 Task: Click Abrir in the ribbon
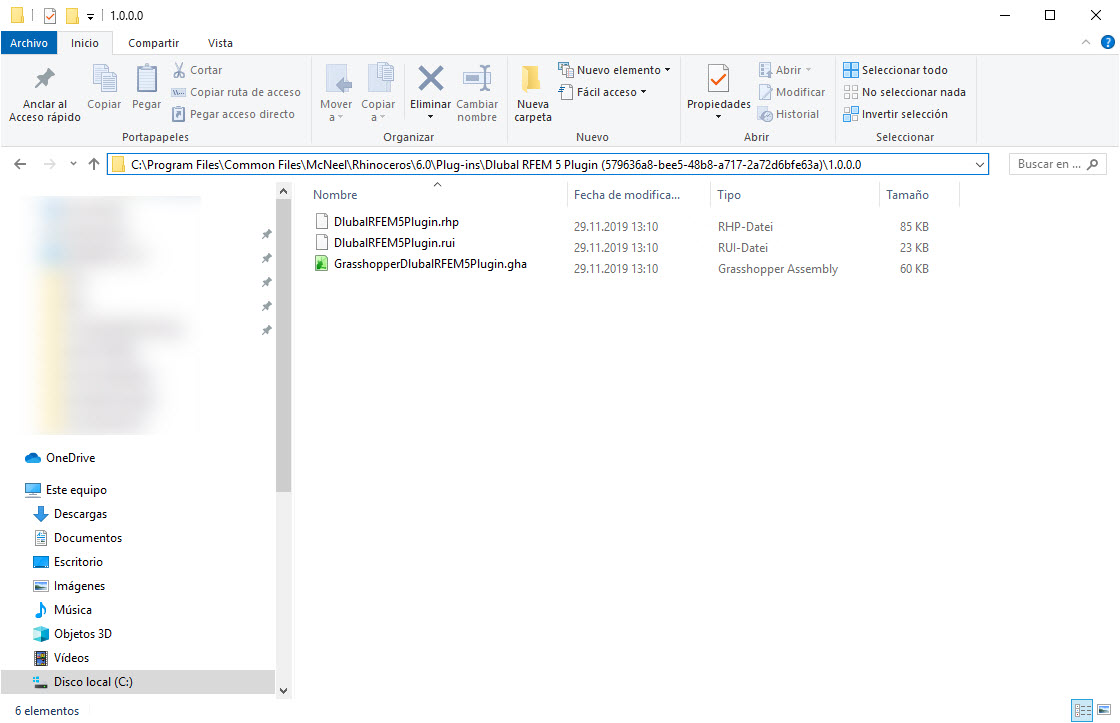pyautogui.click(x=785, y=70)
